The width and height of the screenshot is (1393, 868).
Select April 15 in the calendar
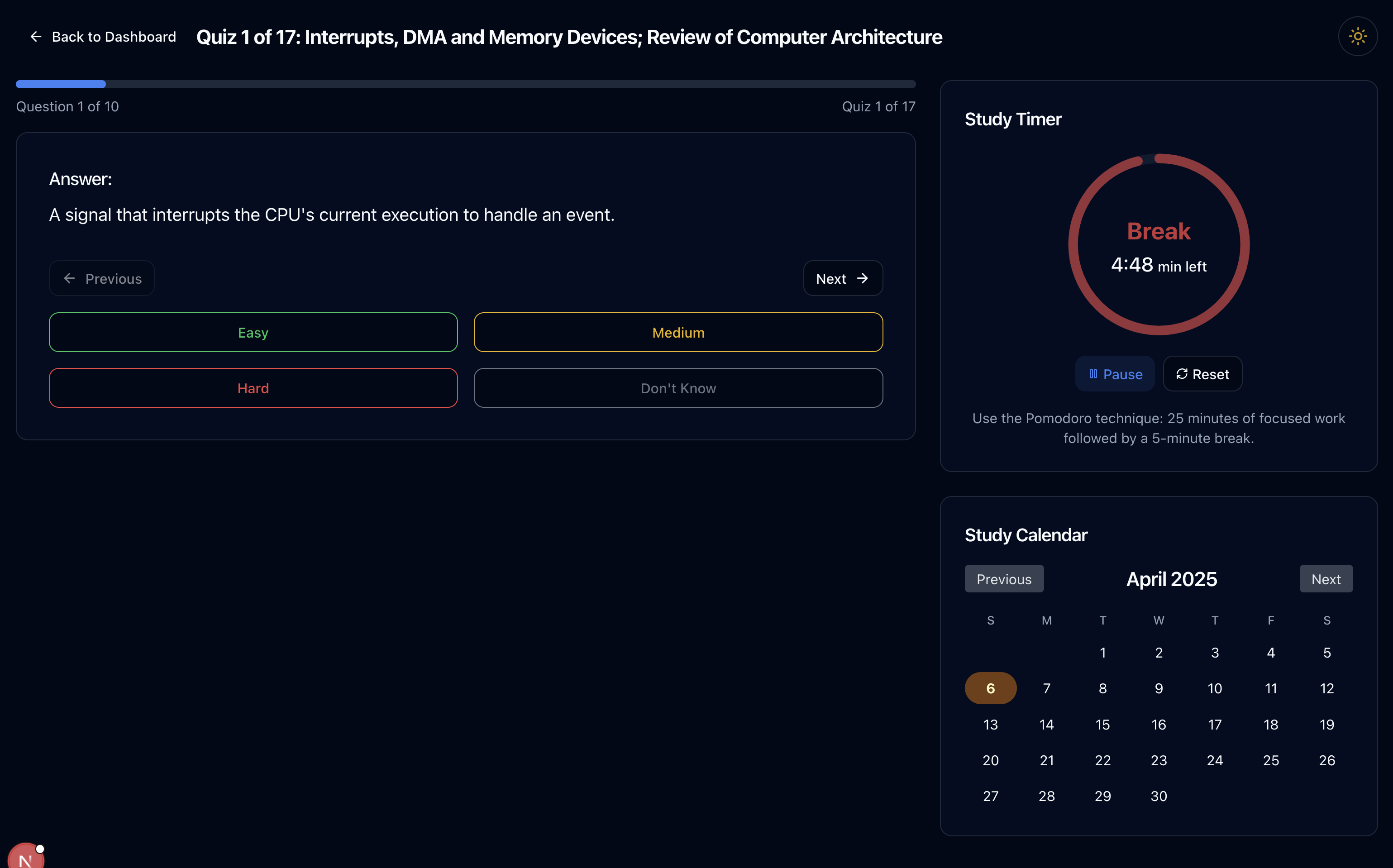click(1102, 725)
